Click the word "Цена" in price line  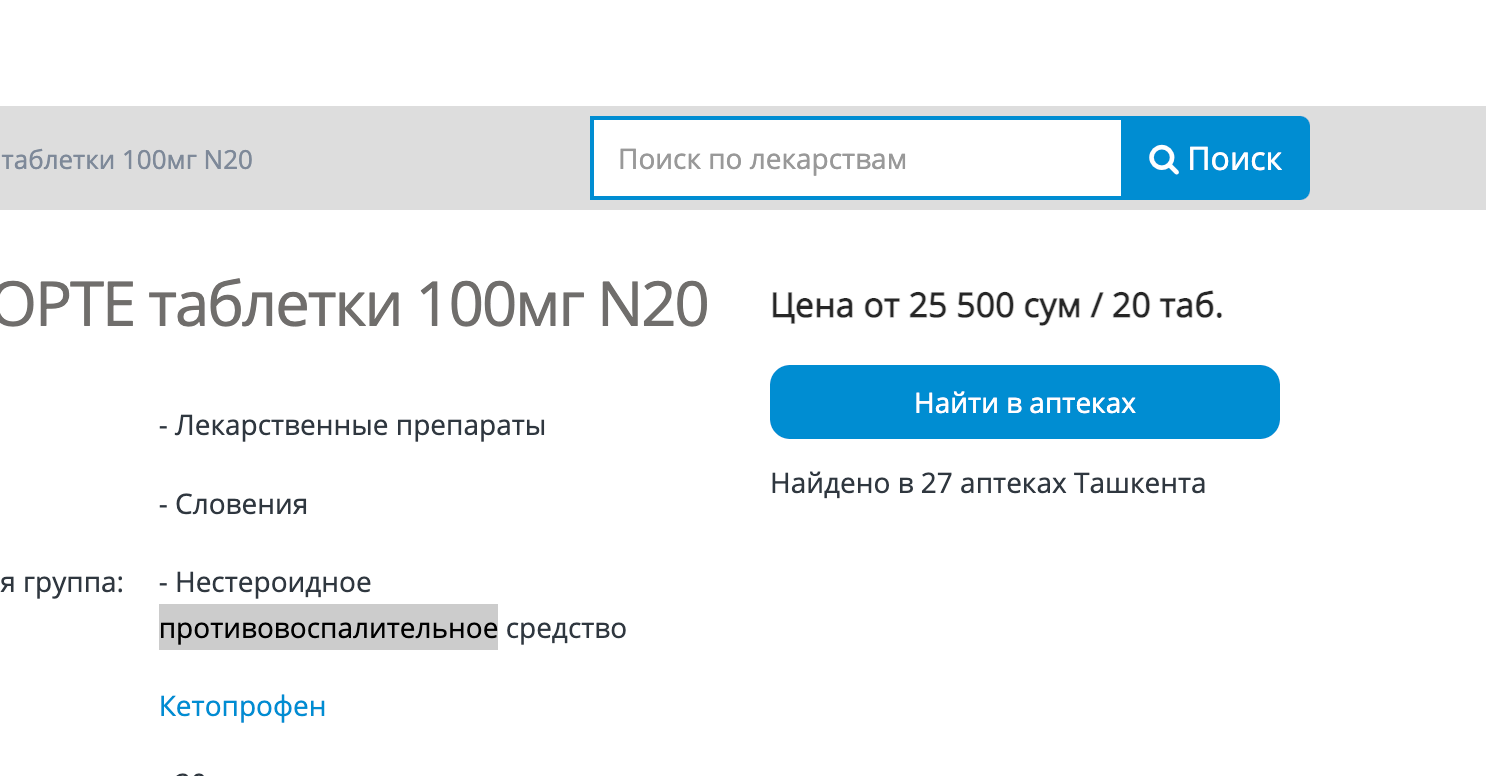coord(812,306)
